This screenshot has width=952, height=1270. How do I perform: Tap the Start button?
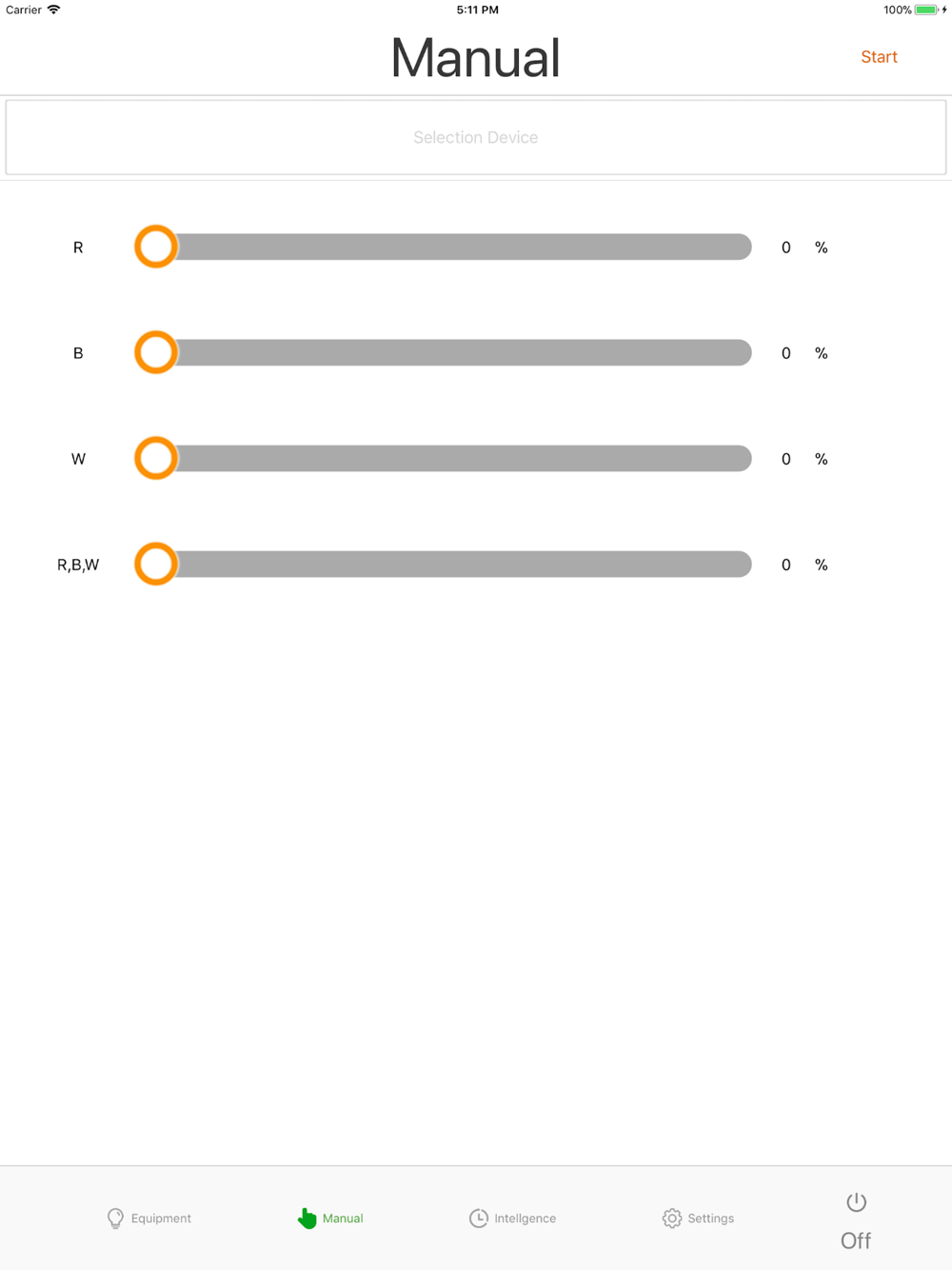tap(879, 57)
